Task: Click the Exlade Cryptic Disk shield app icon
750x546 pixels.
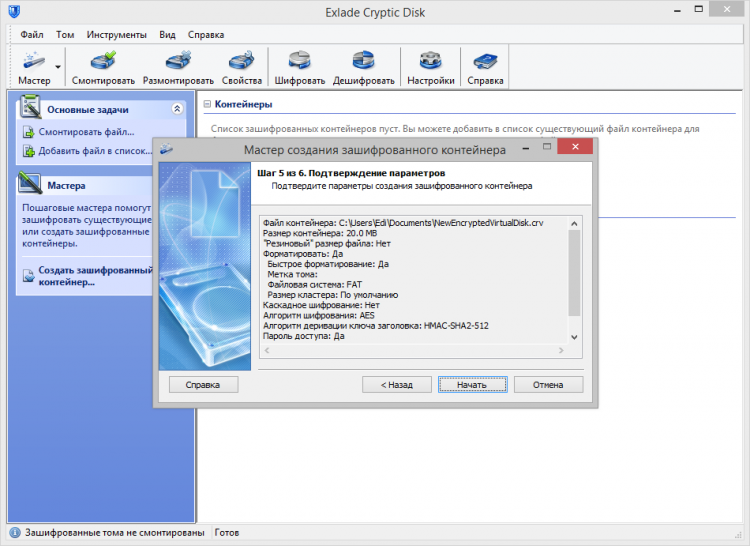Action: [x=14, y=11]
